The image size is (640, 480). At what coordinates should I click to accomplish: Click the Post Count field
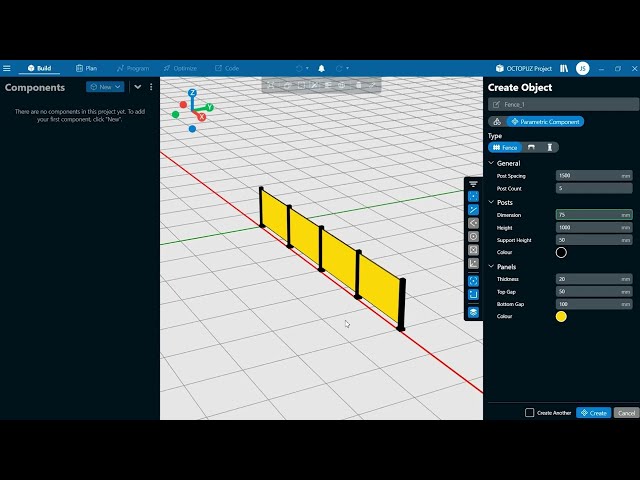[x=594, y=188]
